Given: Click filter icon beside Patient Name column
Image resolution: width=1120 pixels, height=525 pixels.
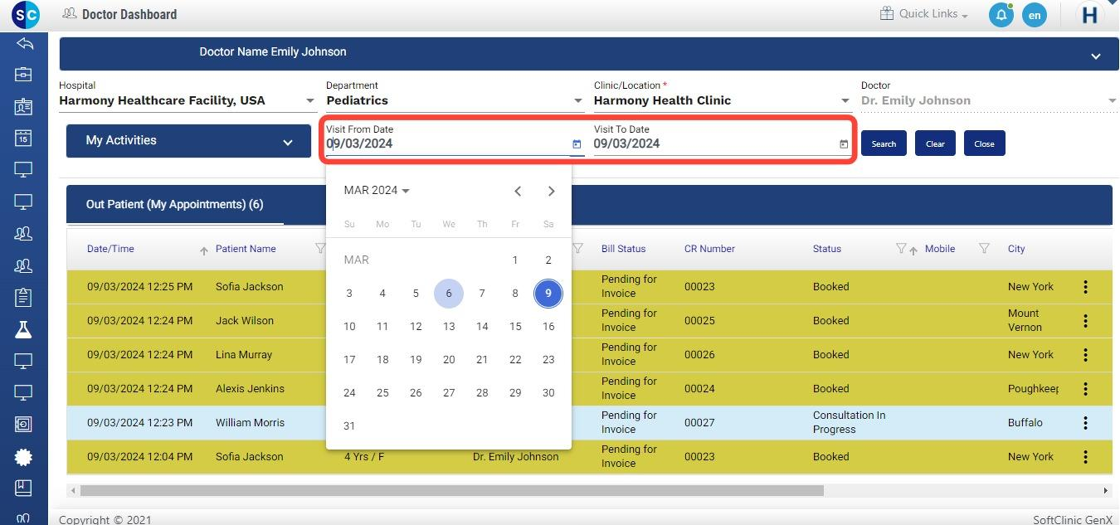Looking at the screenshot, I should click(320, 248).
